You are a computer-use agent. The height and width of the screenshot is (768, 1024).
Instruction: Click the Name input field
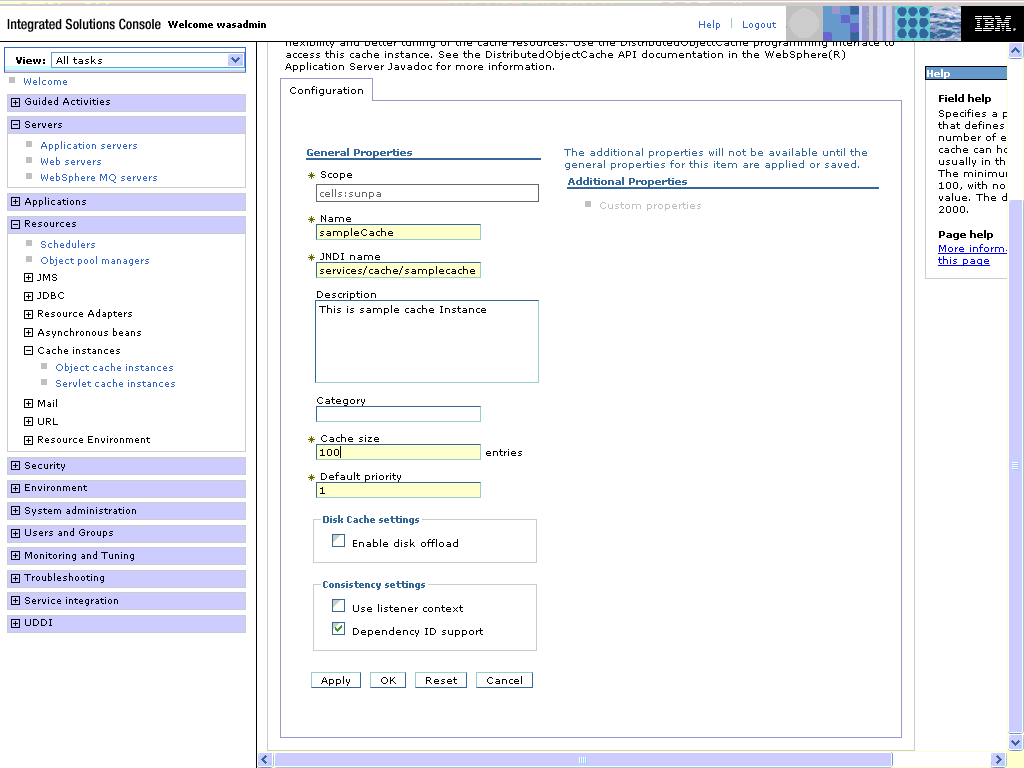click(x=398, y=232)
